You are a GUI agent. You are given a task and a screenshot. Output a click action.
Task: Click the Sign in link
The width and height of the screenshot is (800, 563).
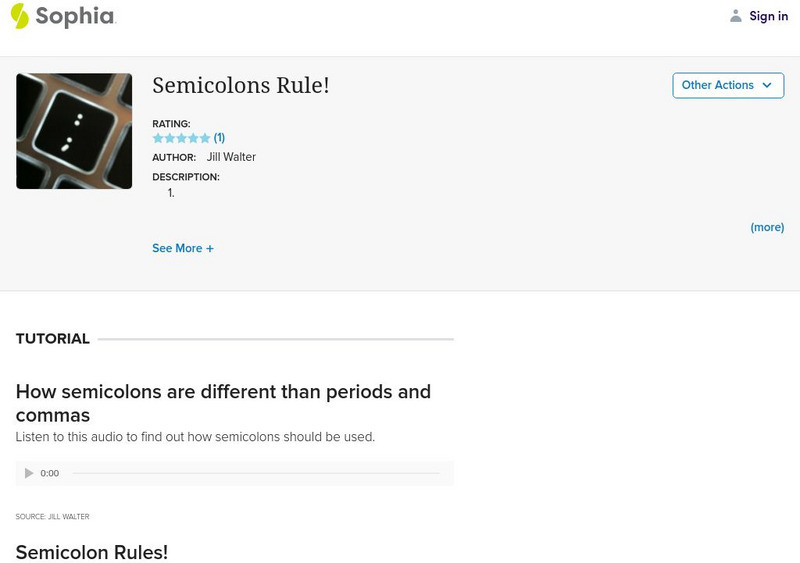768,16
